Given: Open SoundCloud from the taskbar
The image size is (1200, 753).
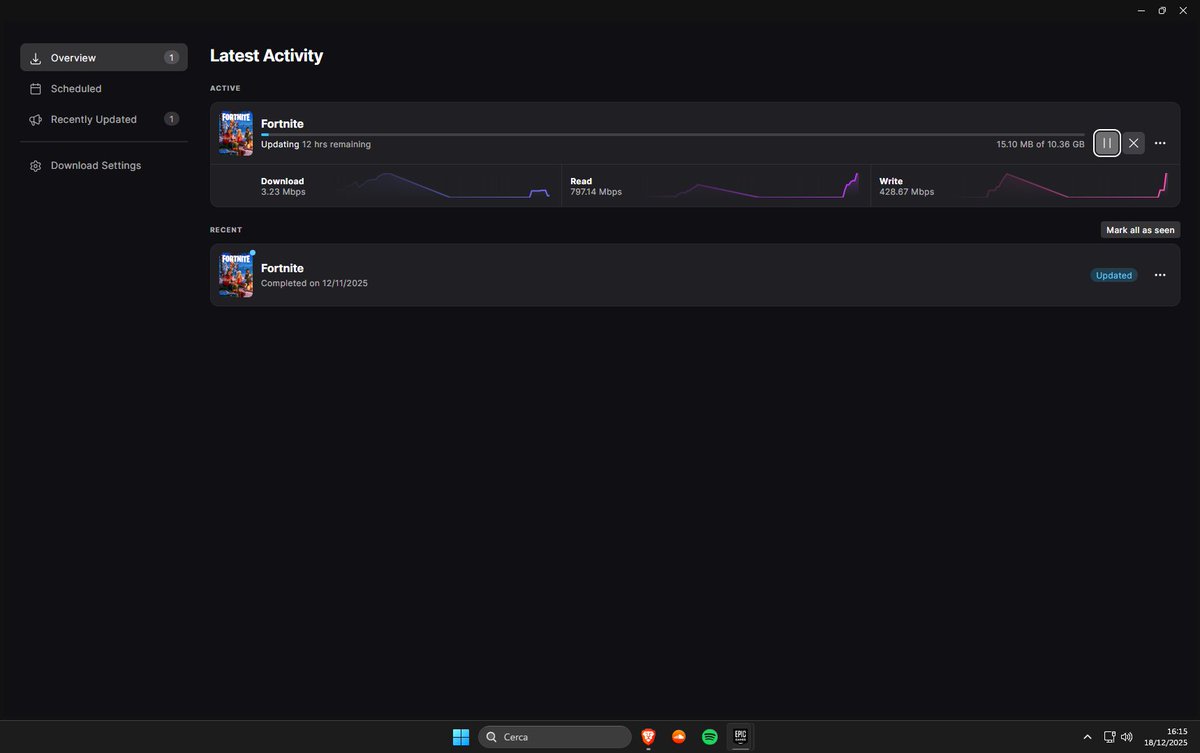Looking at the screenshot, I should tap(679, 737).
